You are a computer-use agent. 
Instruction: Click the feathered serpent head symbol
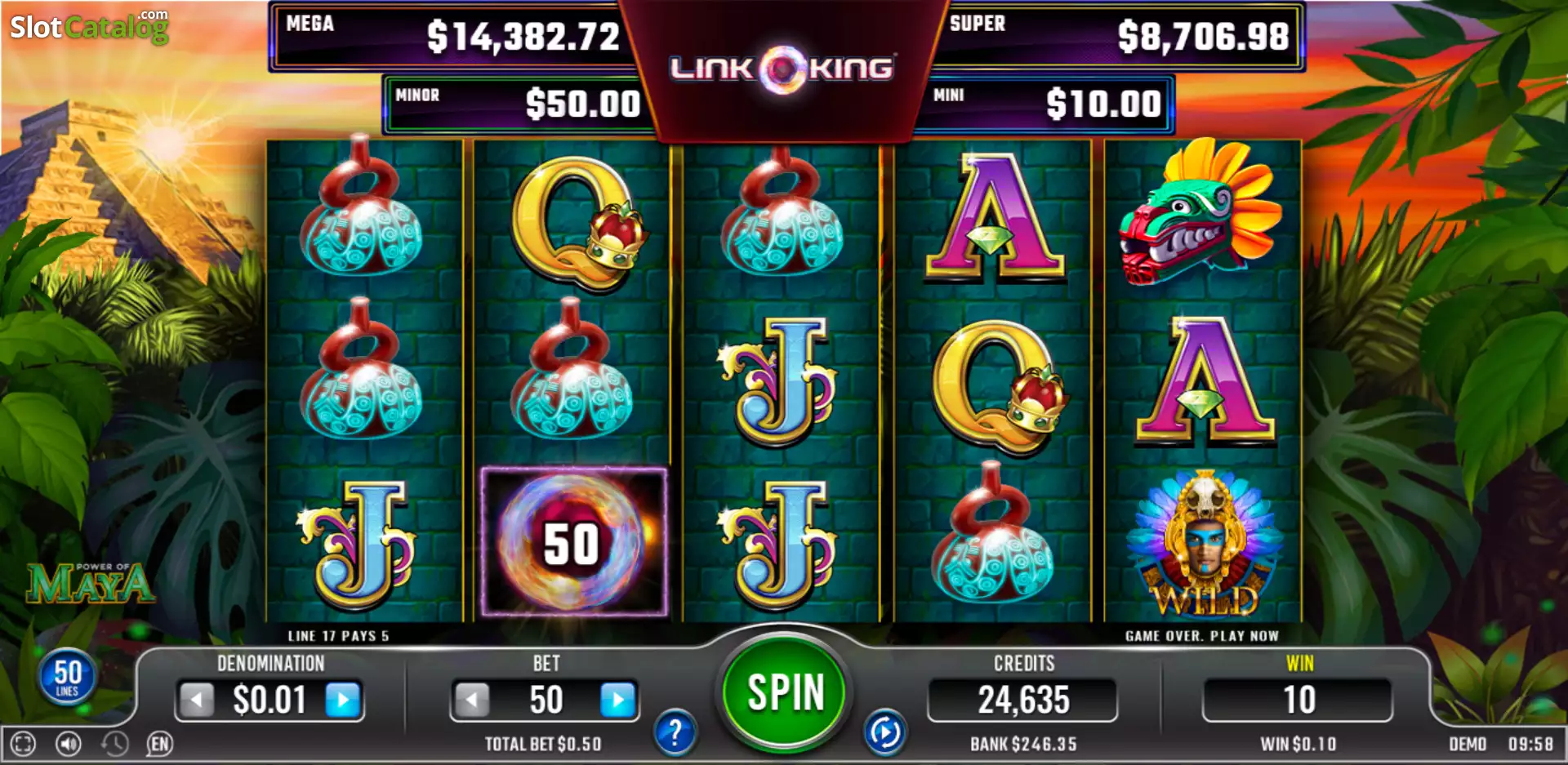1199,212
